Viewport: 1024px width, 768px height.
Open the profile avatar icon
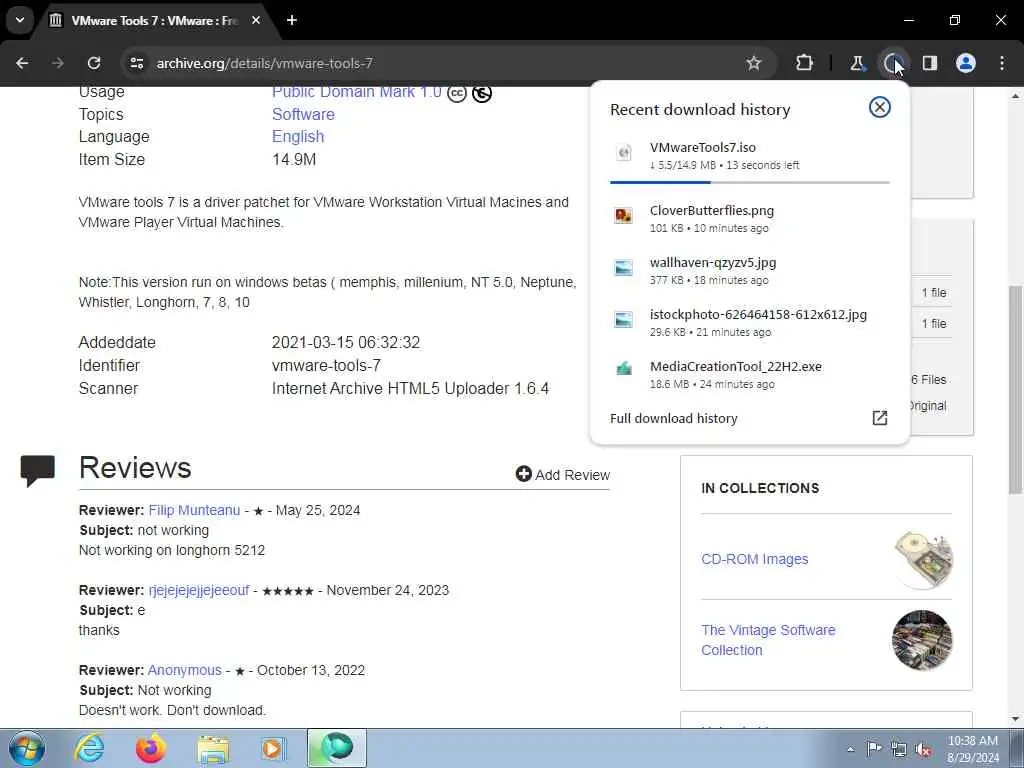[966, 63]
